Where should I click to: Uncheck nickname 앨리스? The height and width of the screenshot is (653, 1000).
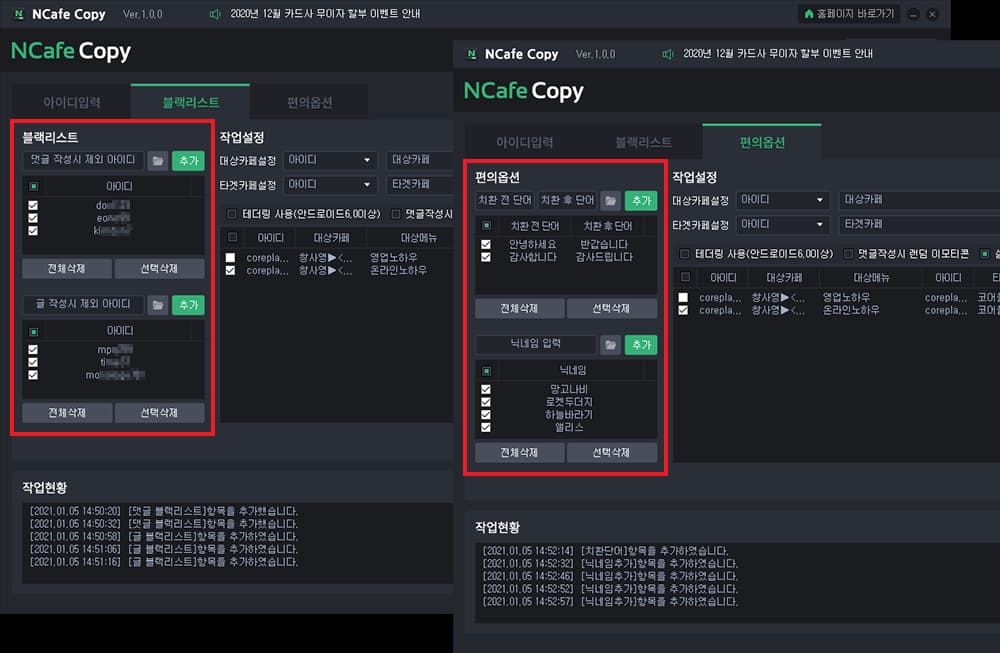(486, 427)
